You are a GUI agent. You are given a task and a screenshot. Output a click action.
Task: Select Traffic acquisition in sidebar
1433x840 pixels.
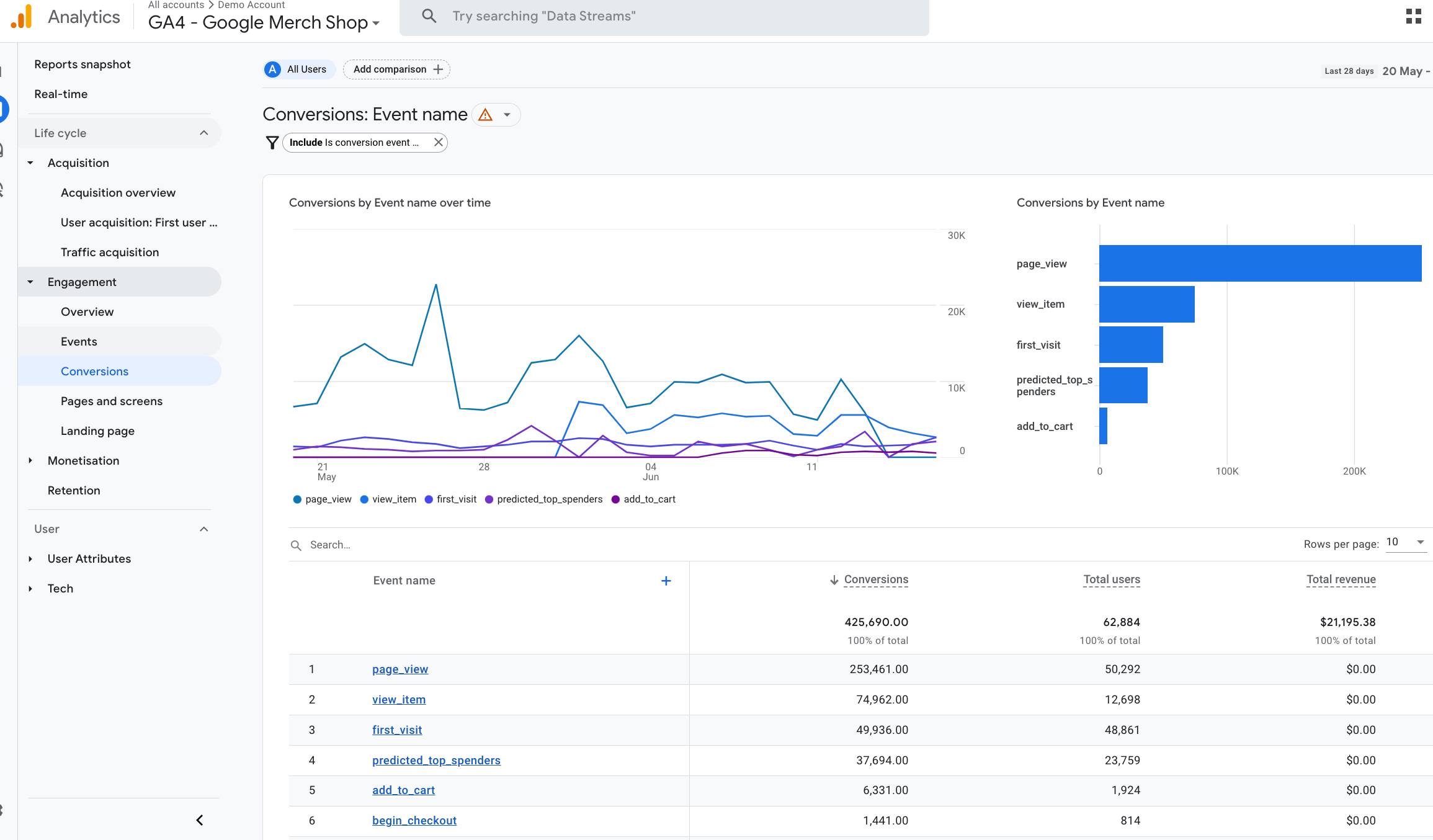(x=110, y=252)
